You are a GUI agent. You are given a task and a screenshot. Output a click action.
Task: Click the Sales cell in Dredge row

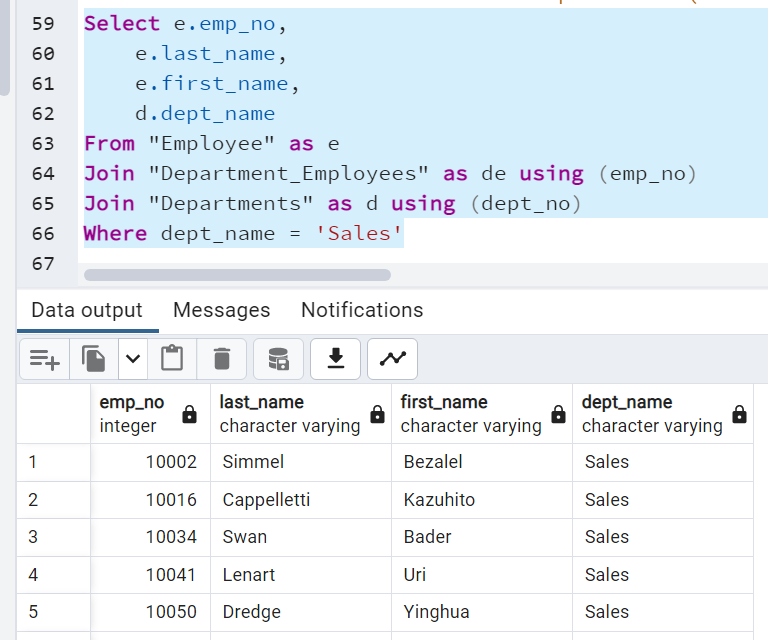pos(663,612)
